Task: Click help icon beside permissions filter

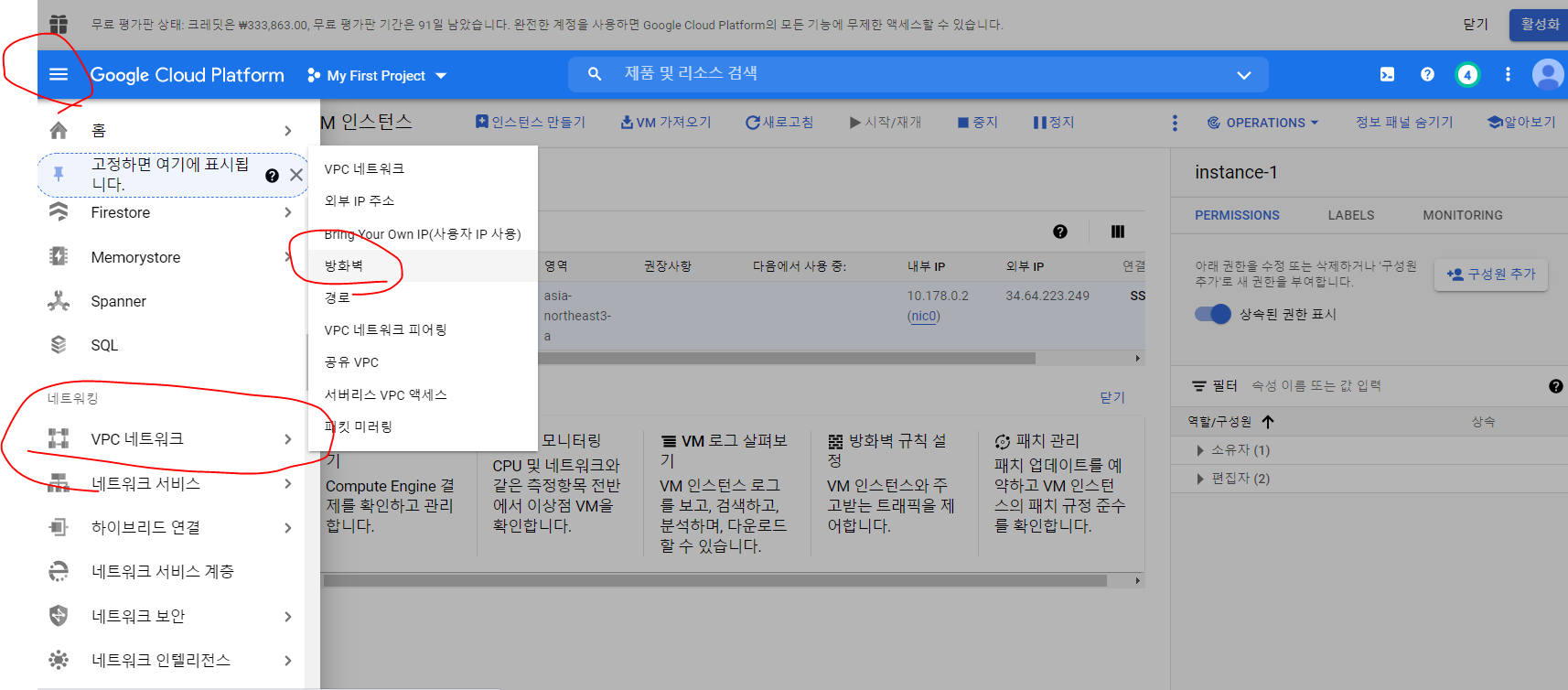Action: [x=1555, y=386]
